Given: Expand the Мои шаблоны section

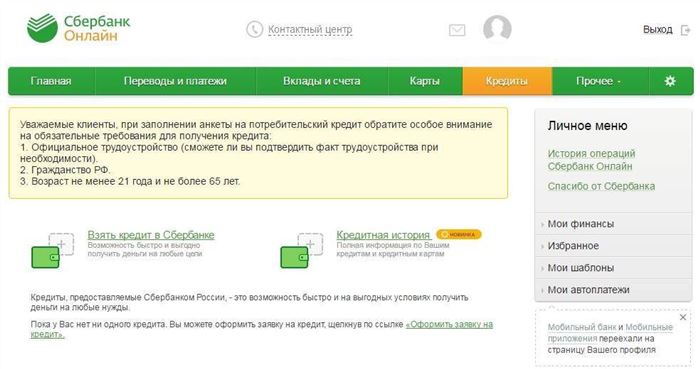Looking at the screenshot, I should [x=613, y=268].
